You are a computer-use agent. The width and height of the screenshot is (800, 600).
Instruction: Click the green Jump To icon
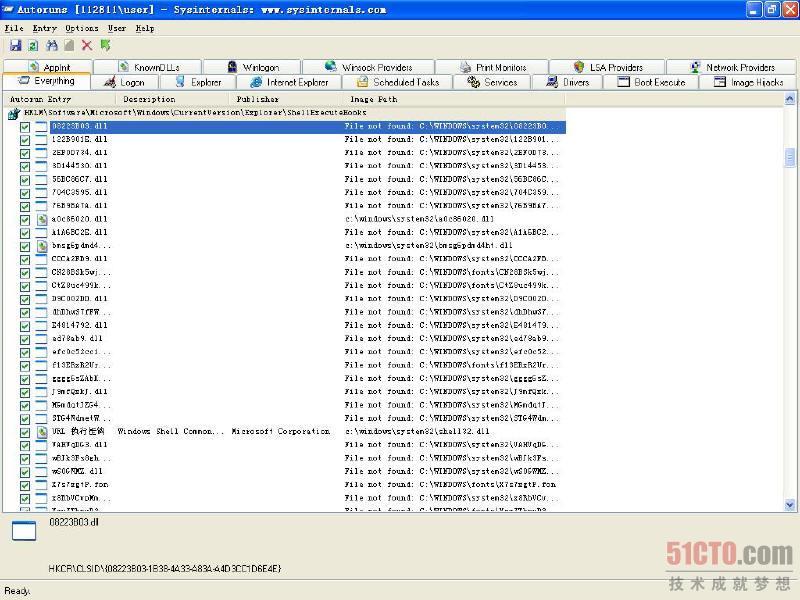[105, 46]
